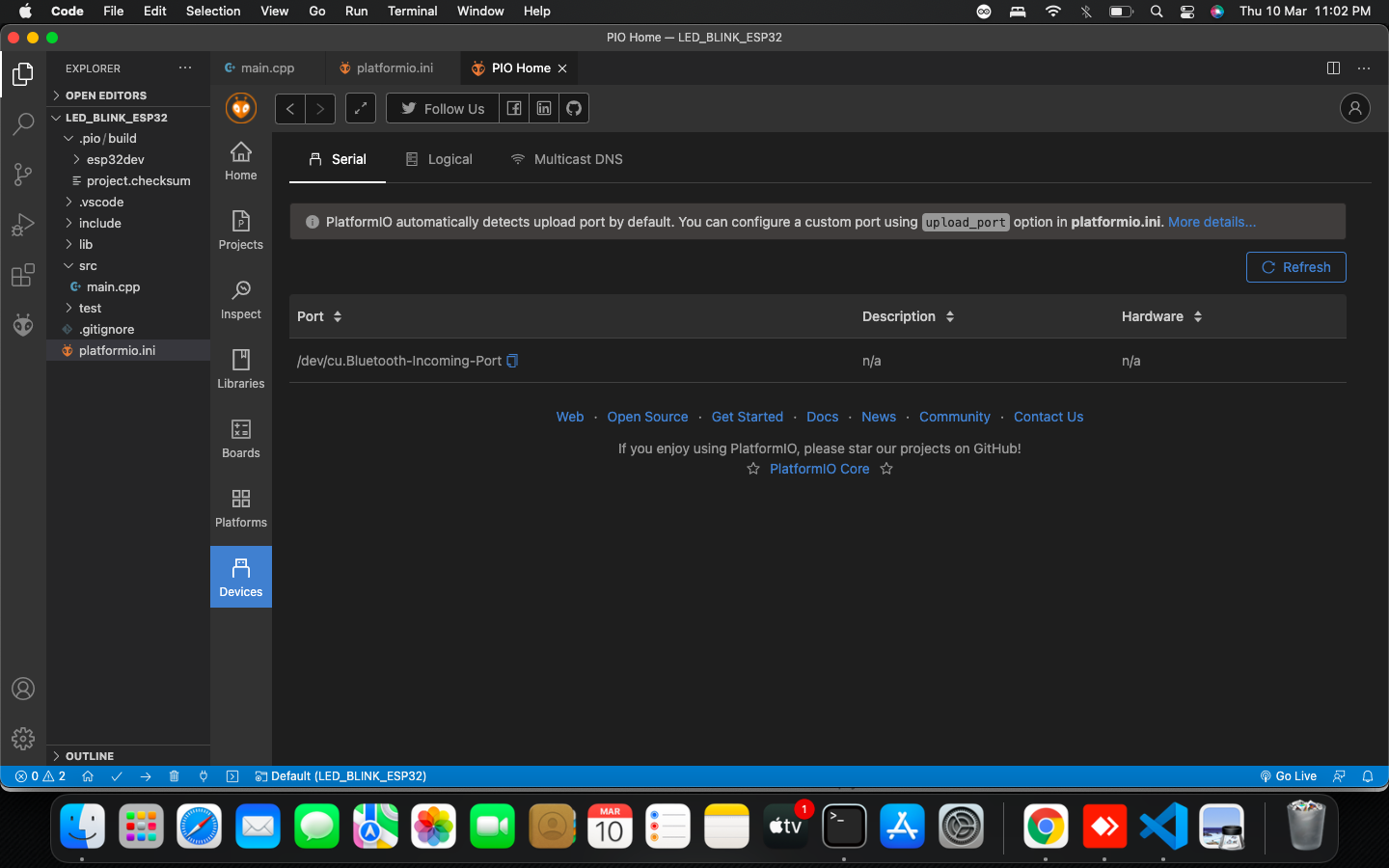Screen dimensions: 1389x868
Task: Click PlatformIO Serial Monitor plug in status bar
Action: [204, 776]
